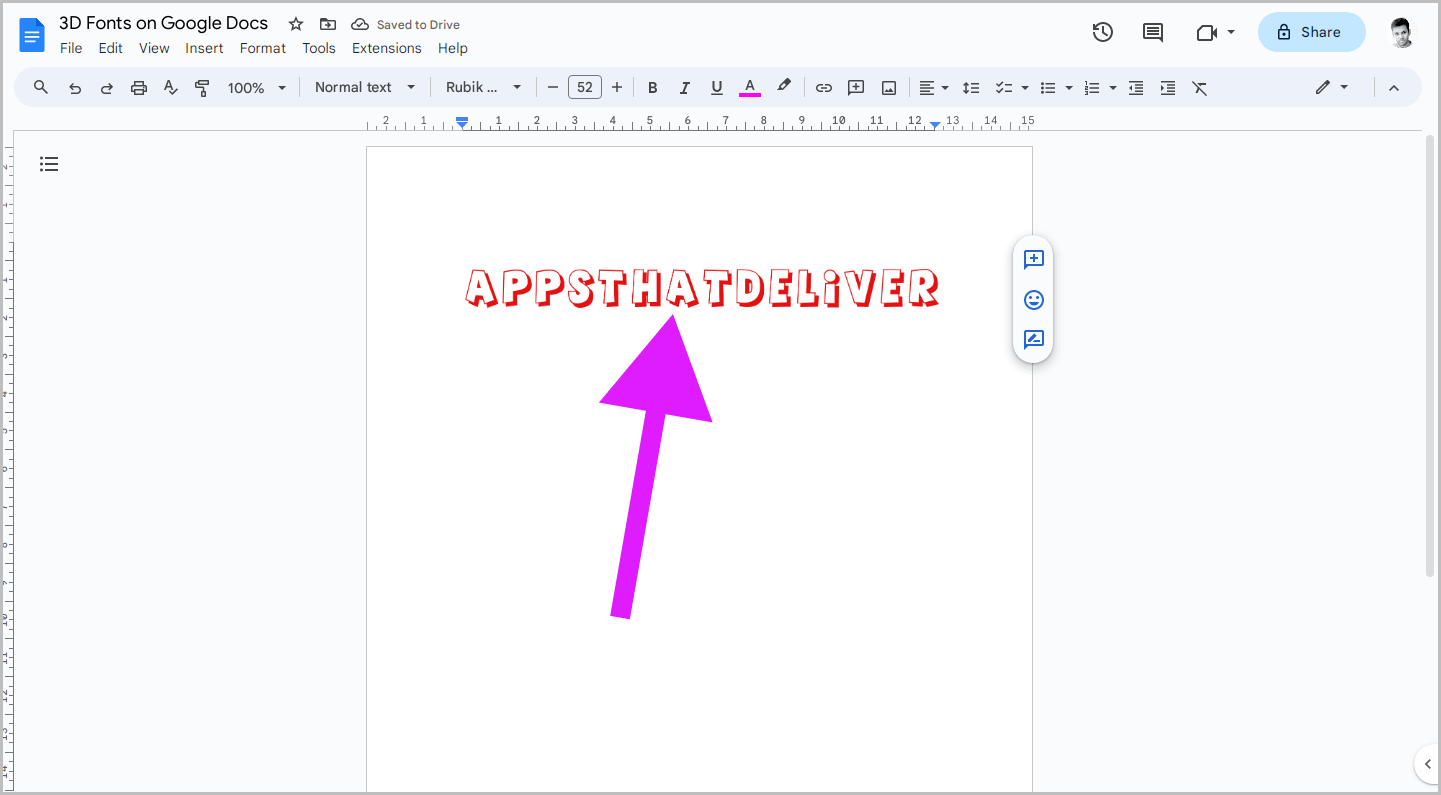
Task: Run spelling and grammar check
Action: point(170,88)
